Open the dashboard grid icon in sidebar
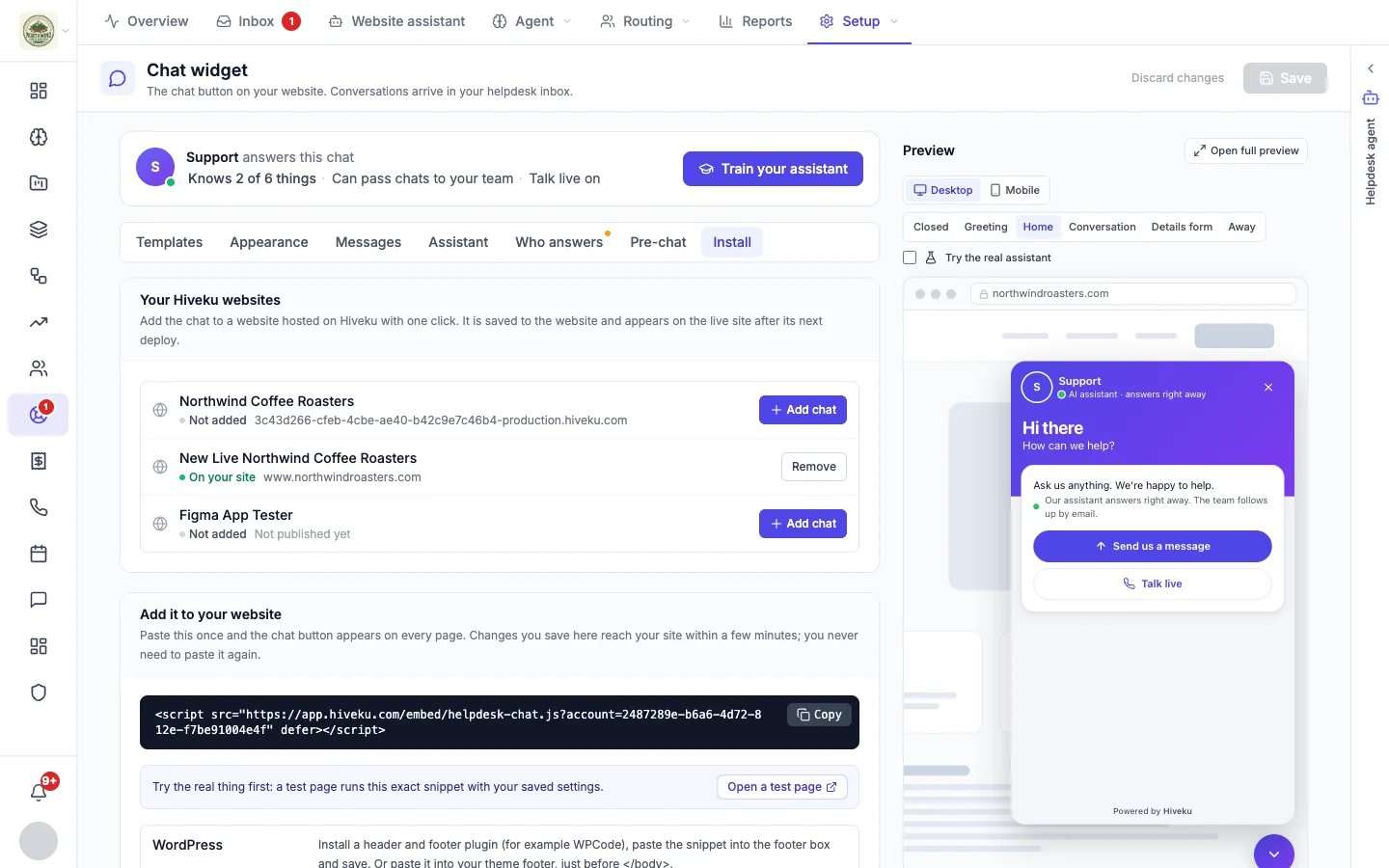 tap(39, 91)
